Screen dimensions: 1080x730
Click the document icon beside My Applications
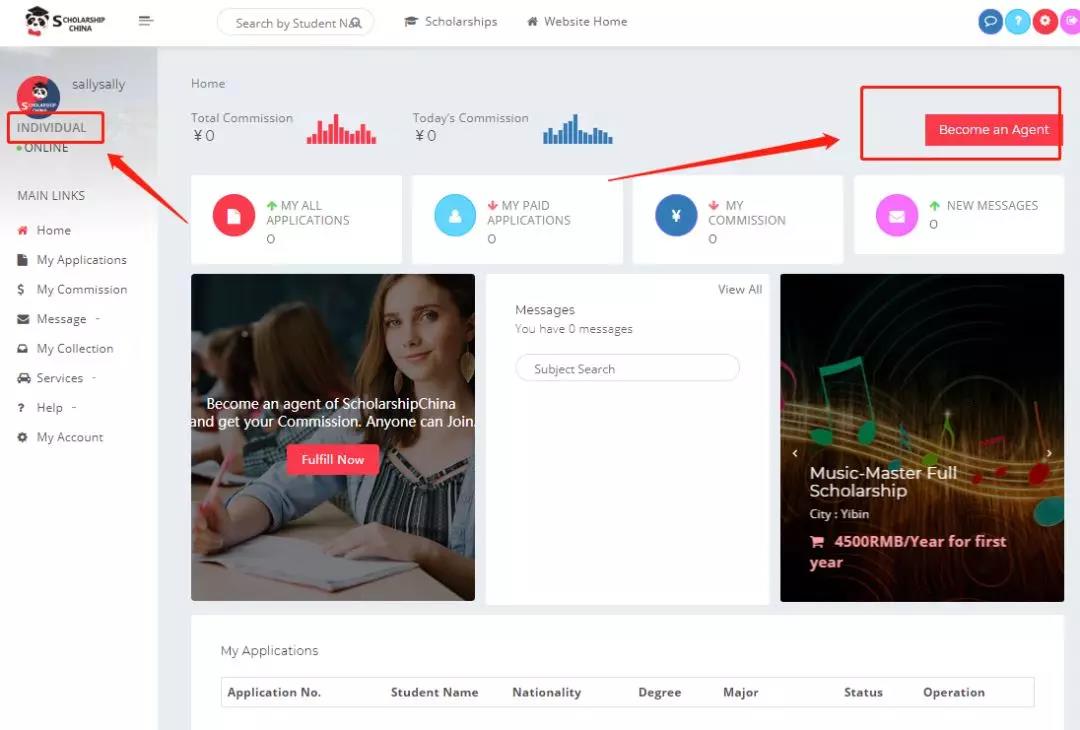point(23,260)
